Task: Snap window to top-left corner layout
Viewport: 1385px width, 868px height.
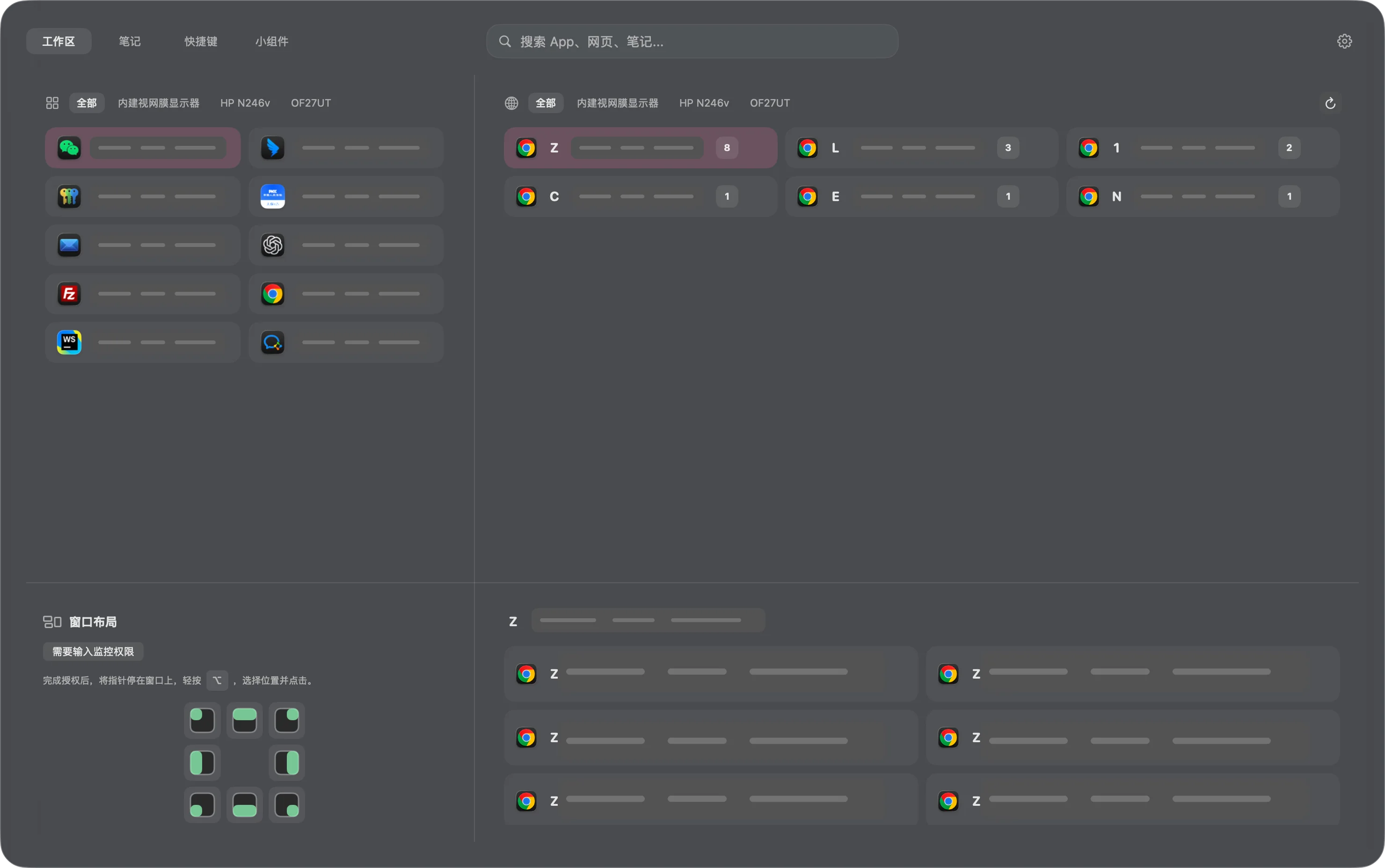Action: coord(202,721)
